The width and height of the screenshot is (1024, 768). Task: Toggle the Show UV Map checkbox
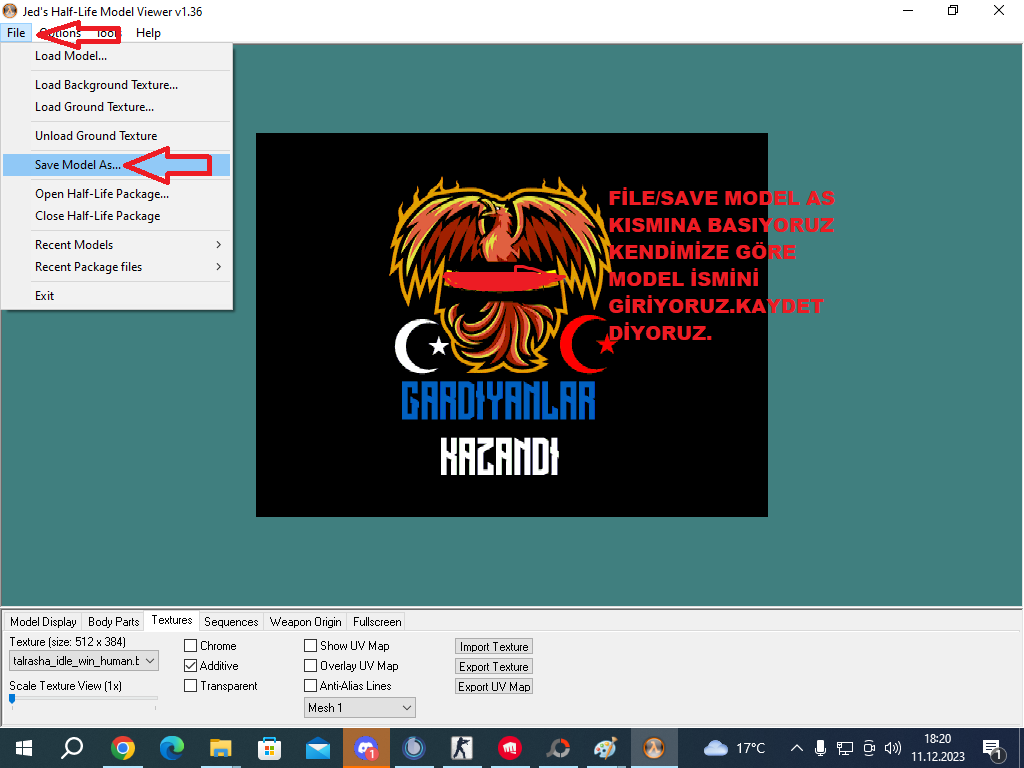pos(311,646)
